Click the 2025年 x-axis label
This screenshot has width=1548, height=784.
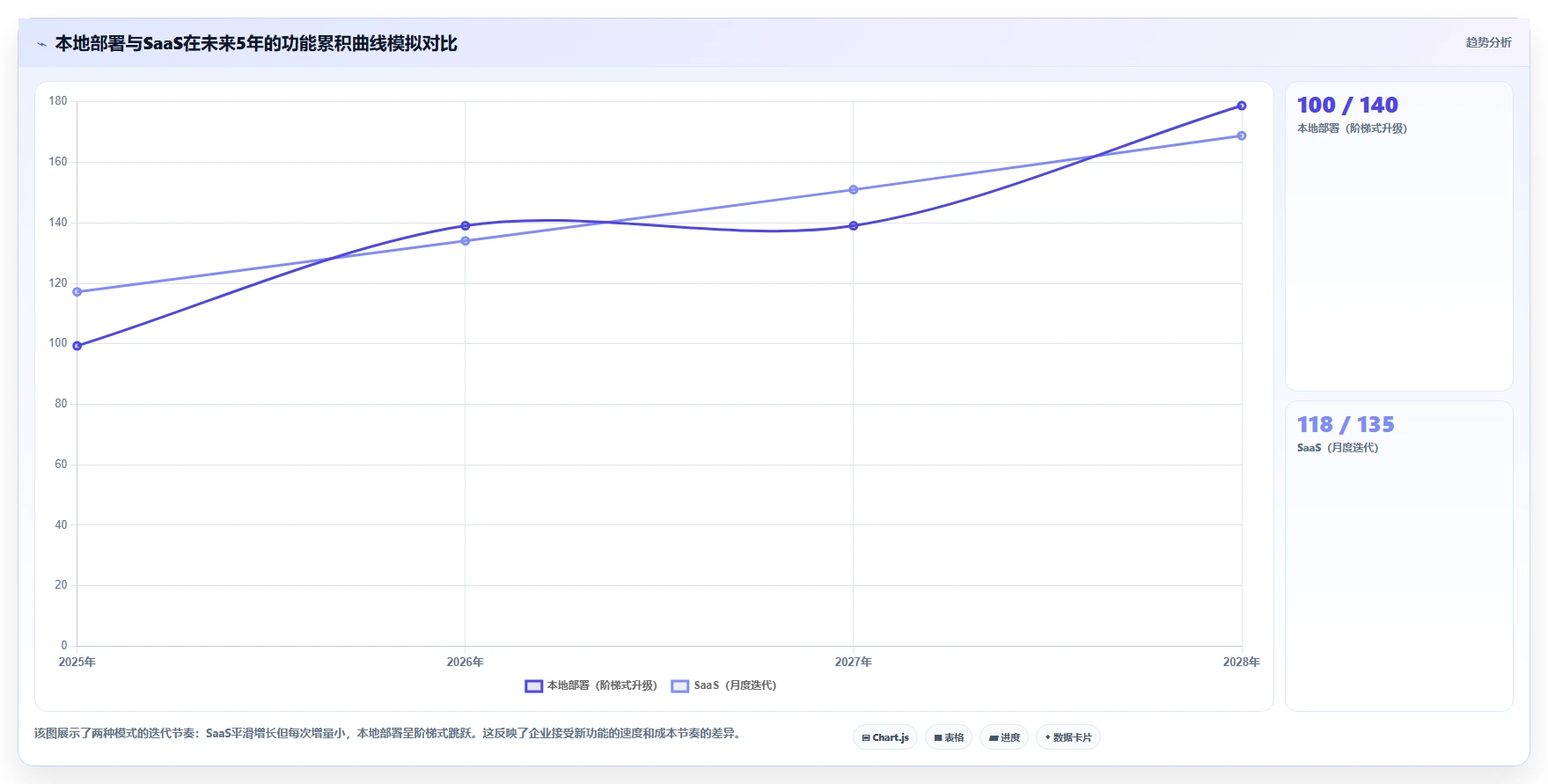click(x=77, y=663)
